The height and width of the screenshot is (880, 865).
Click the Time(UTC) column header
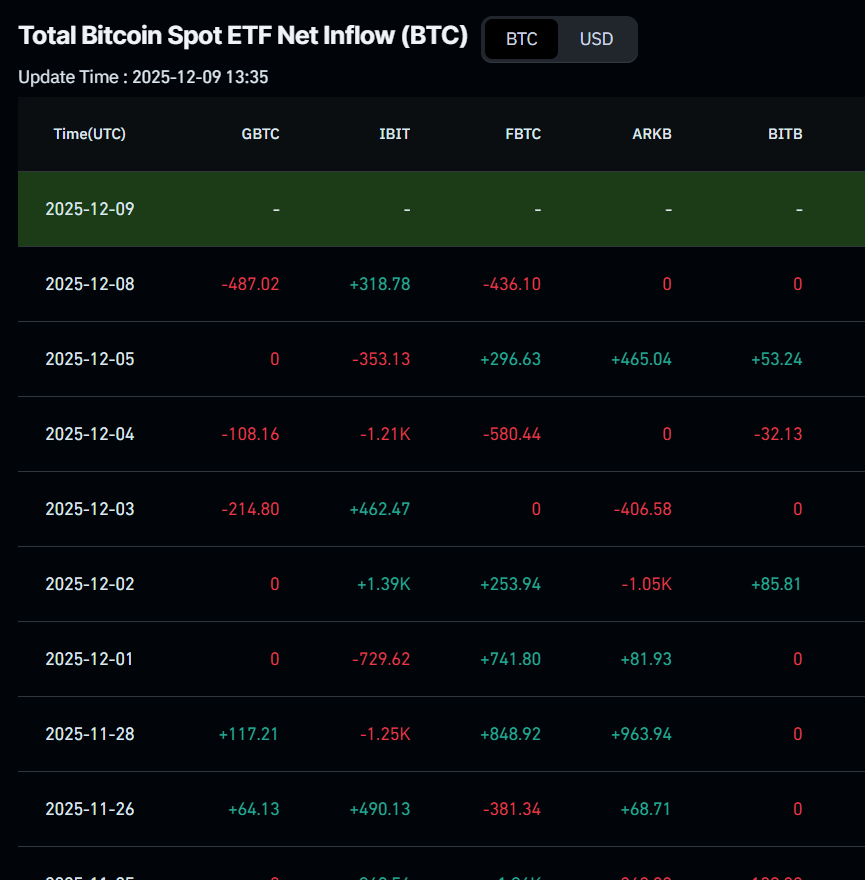[90, 134]
